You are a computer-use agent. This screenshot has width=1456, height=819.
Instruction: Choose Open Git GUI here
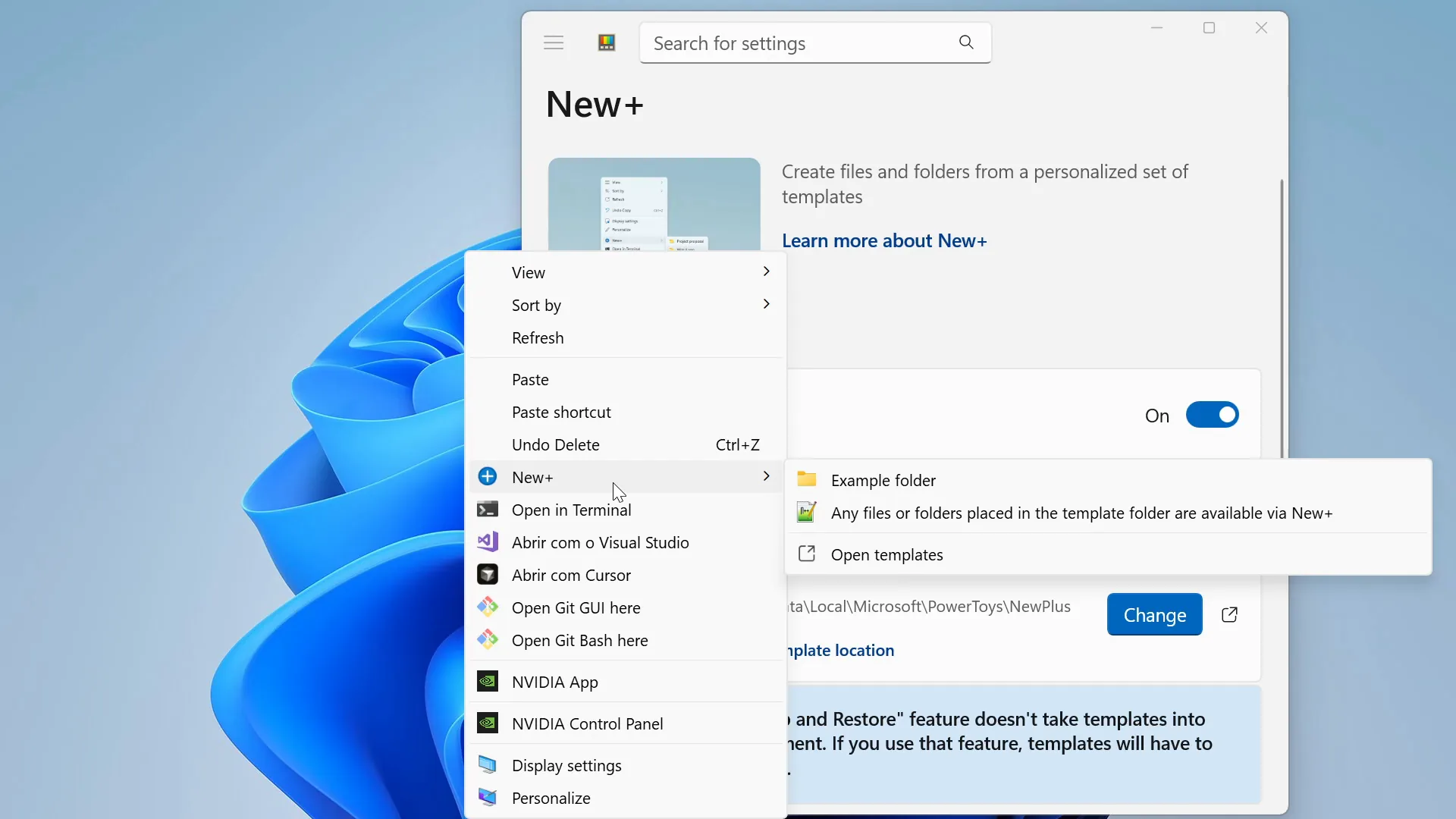pos(626,607)
